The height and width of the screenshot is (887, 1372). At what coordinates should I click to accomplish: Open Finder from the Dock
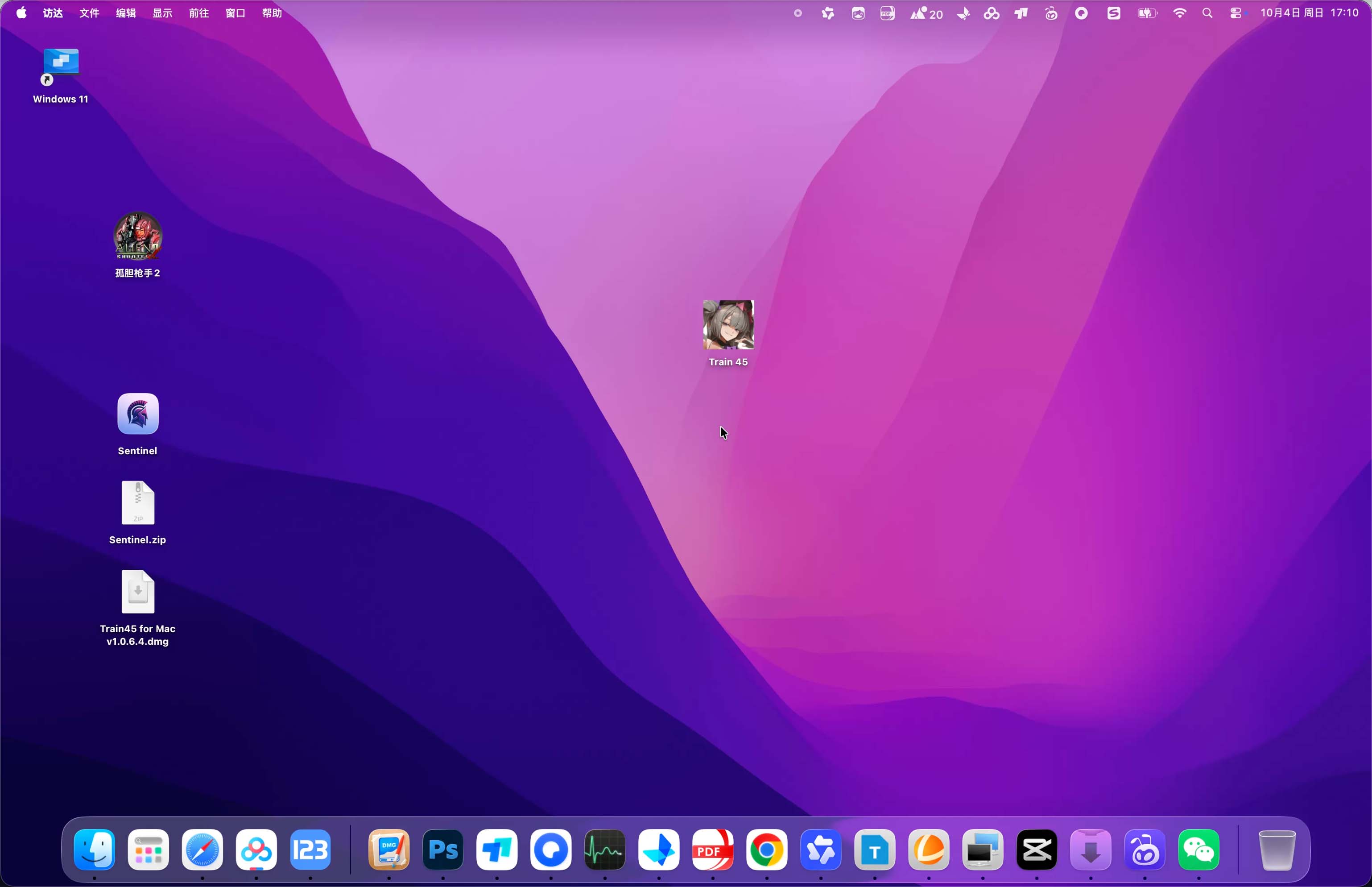95,850
